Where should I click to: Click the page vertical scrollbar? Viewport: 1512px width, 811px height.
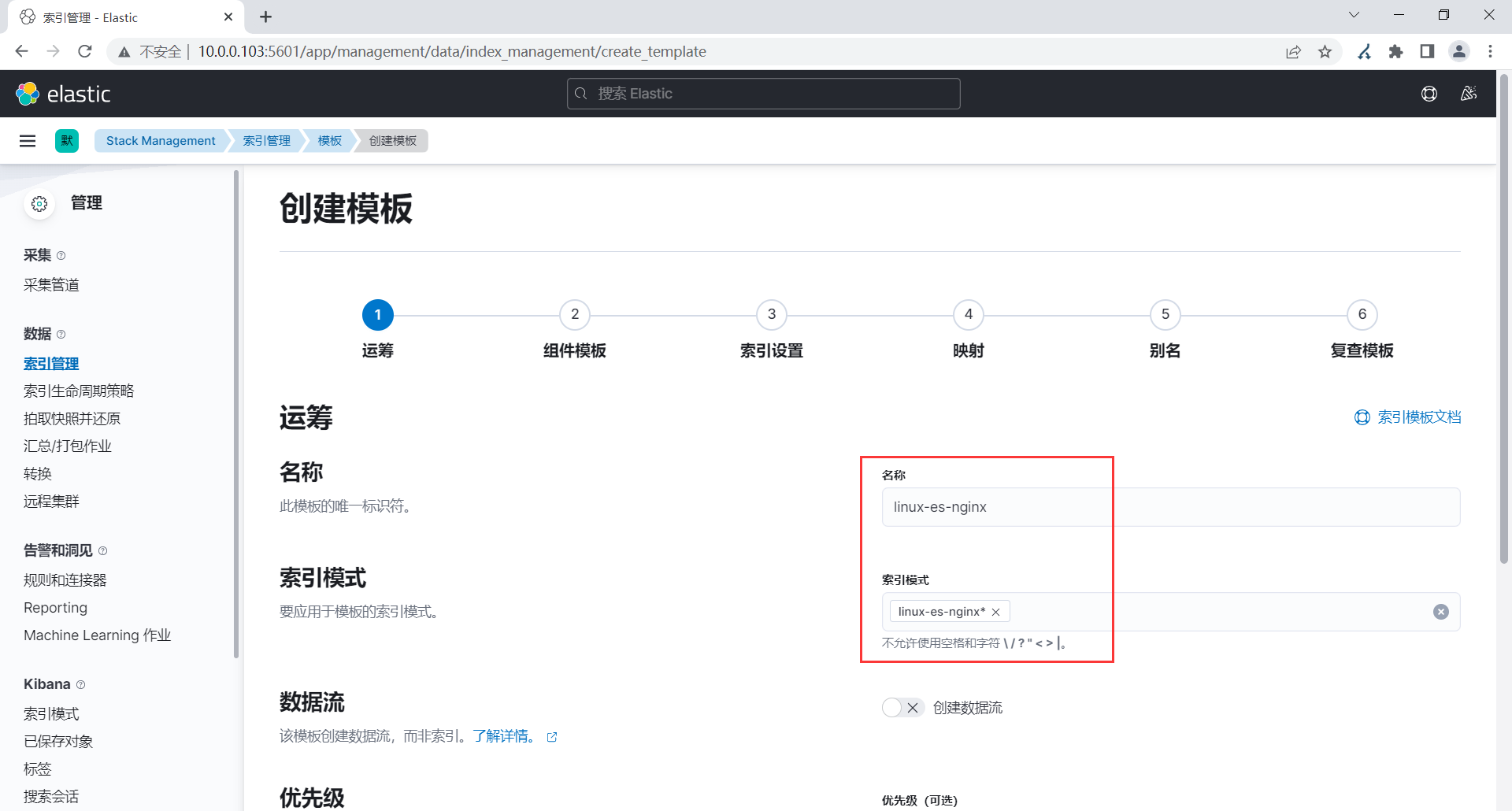click(1503, 319)
